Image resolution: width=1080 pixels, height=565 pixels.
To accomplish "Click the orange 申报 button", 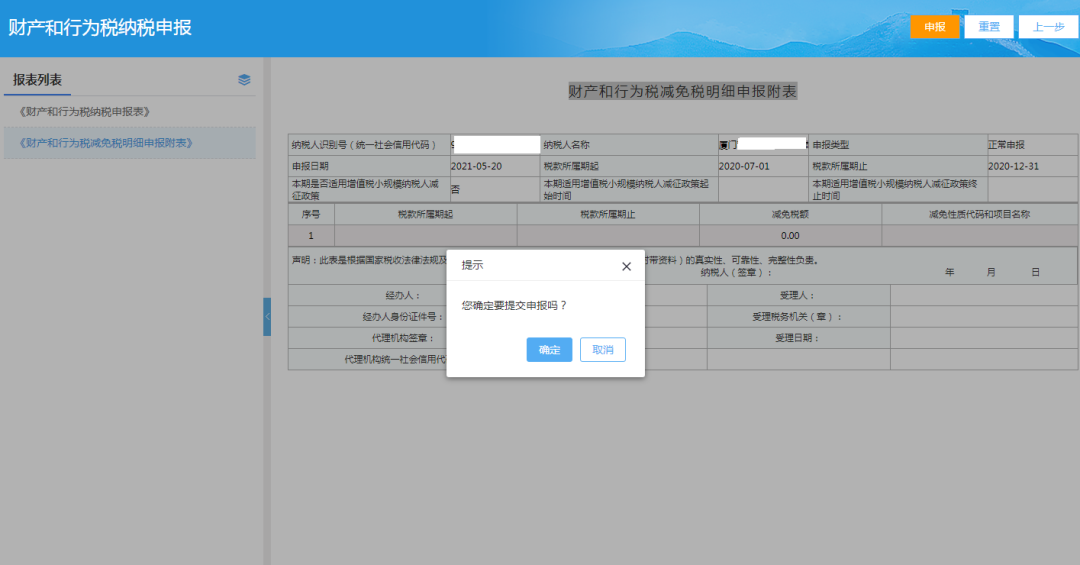I will [935, 27].
